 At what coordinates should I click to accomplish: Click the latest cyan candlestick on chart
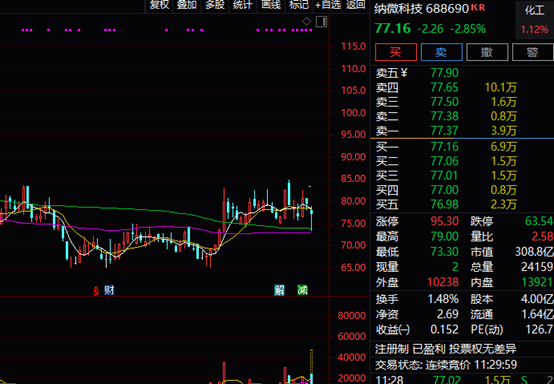(x=311, y=219)
